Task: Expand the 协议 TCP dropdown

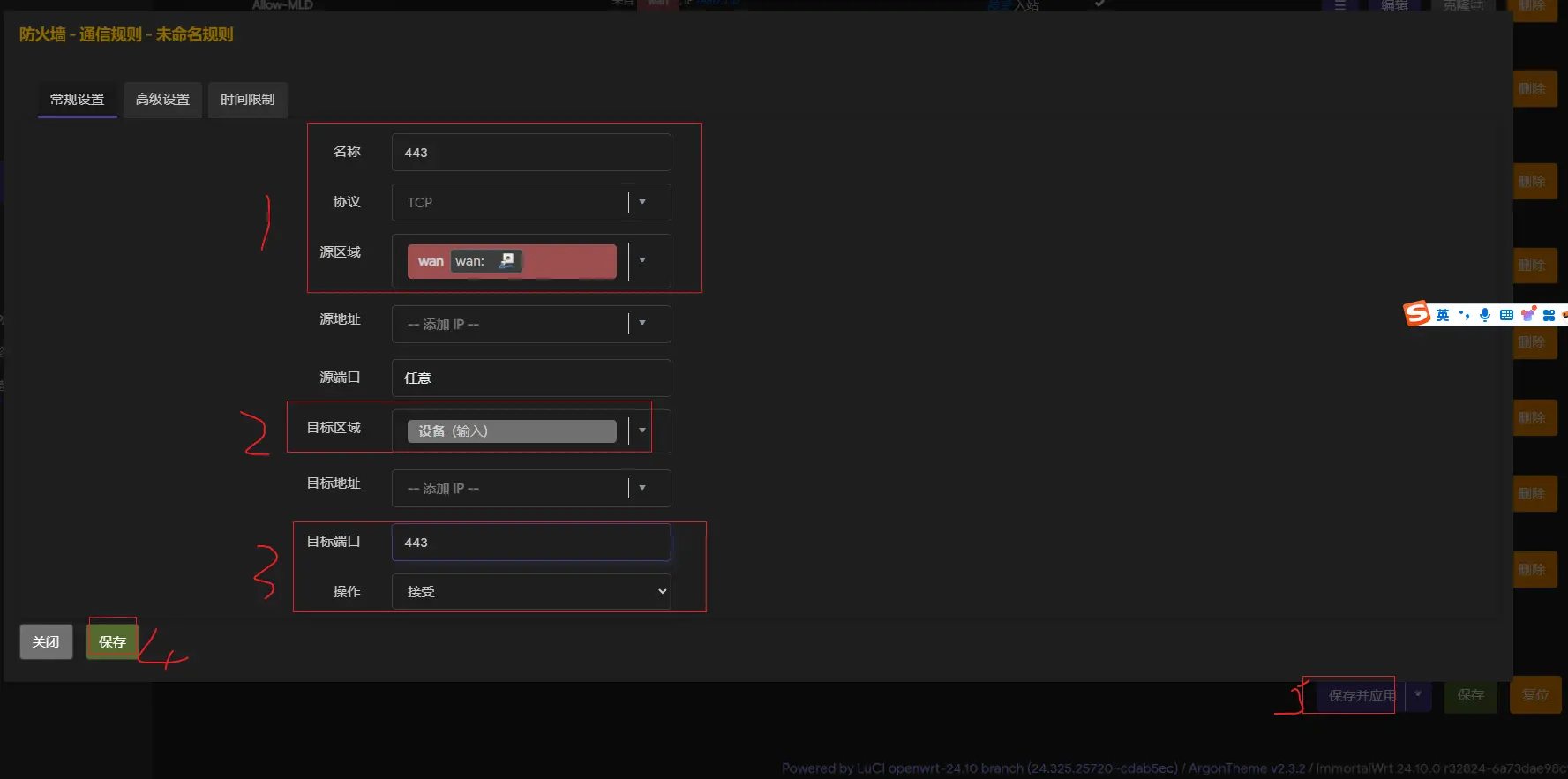Action: point(641,202)
